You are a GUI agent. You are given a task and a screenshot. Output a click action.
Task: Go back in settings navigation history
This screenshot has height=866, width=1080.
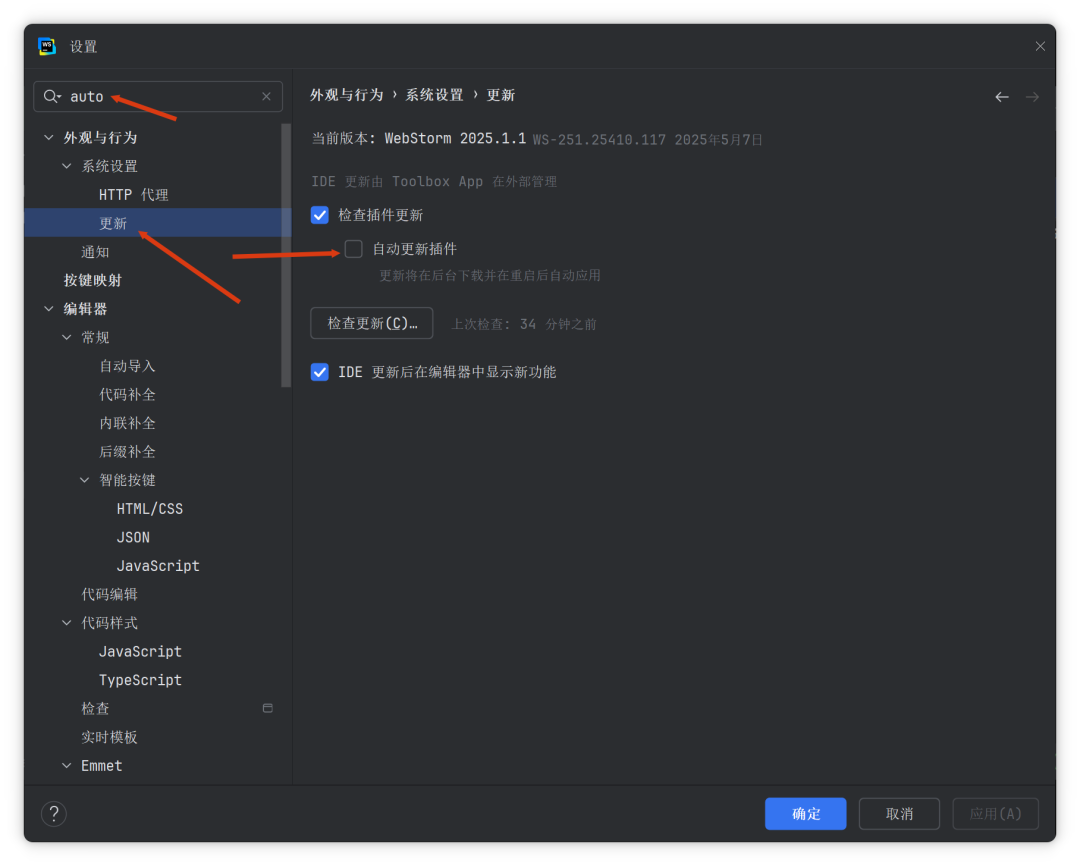[x=1001, y=97]
